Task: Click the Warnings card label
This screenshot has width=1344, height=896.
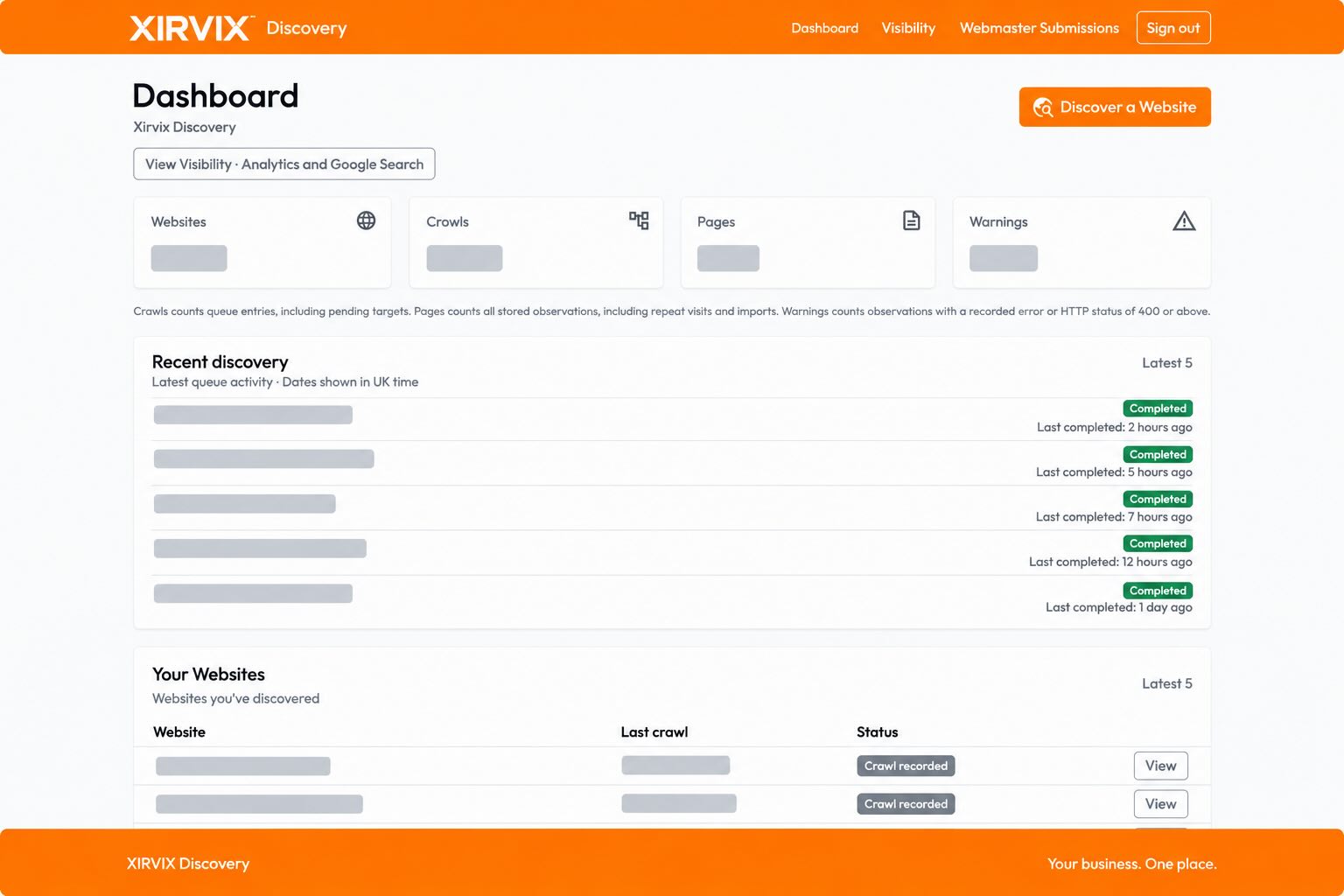Action: tap(998, 222)
